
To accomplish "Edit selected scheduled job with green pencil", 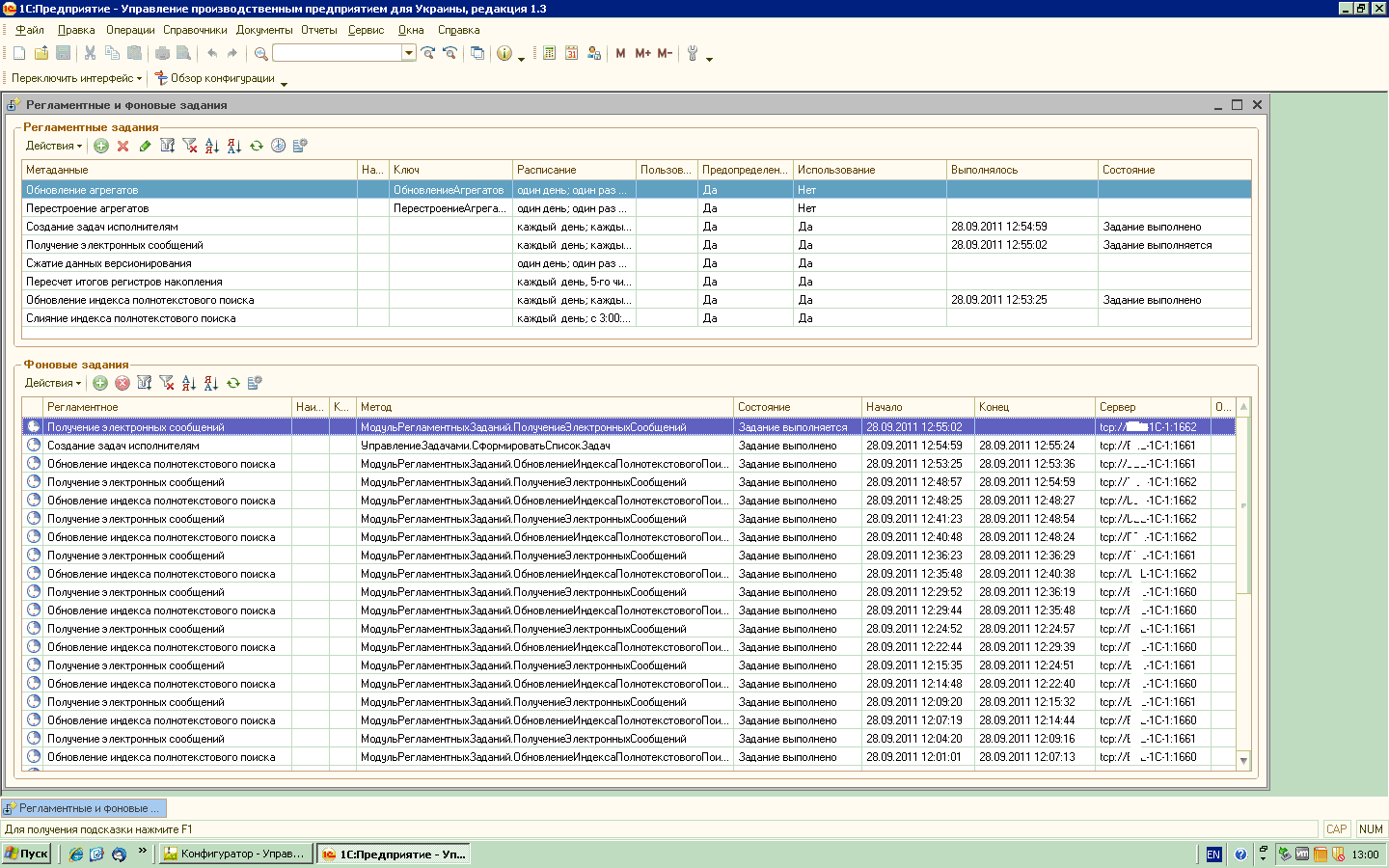I will coord(145,146).
